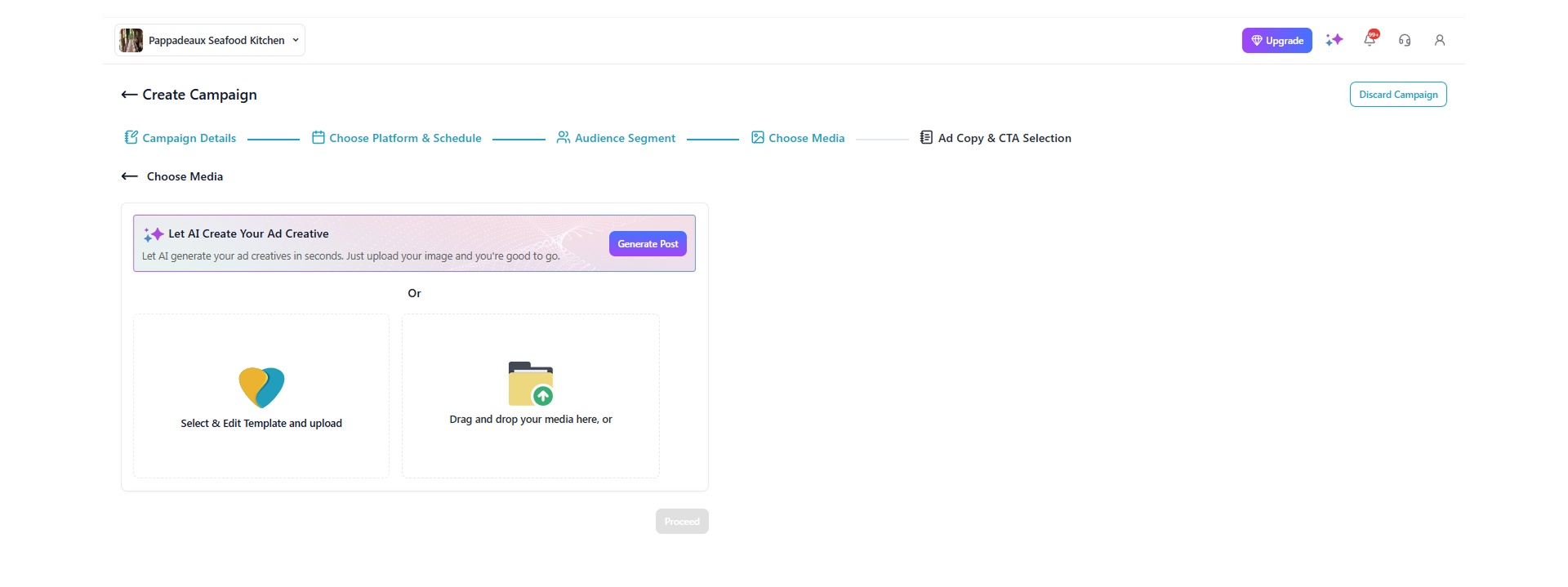Click the folder upload icon
Screen dimensions: 1568x587
531,384
